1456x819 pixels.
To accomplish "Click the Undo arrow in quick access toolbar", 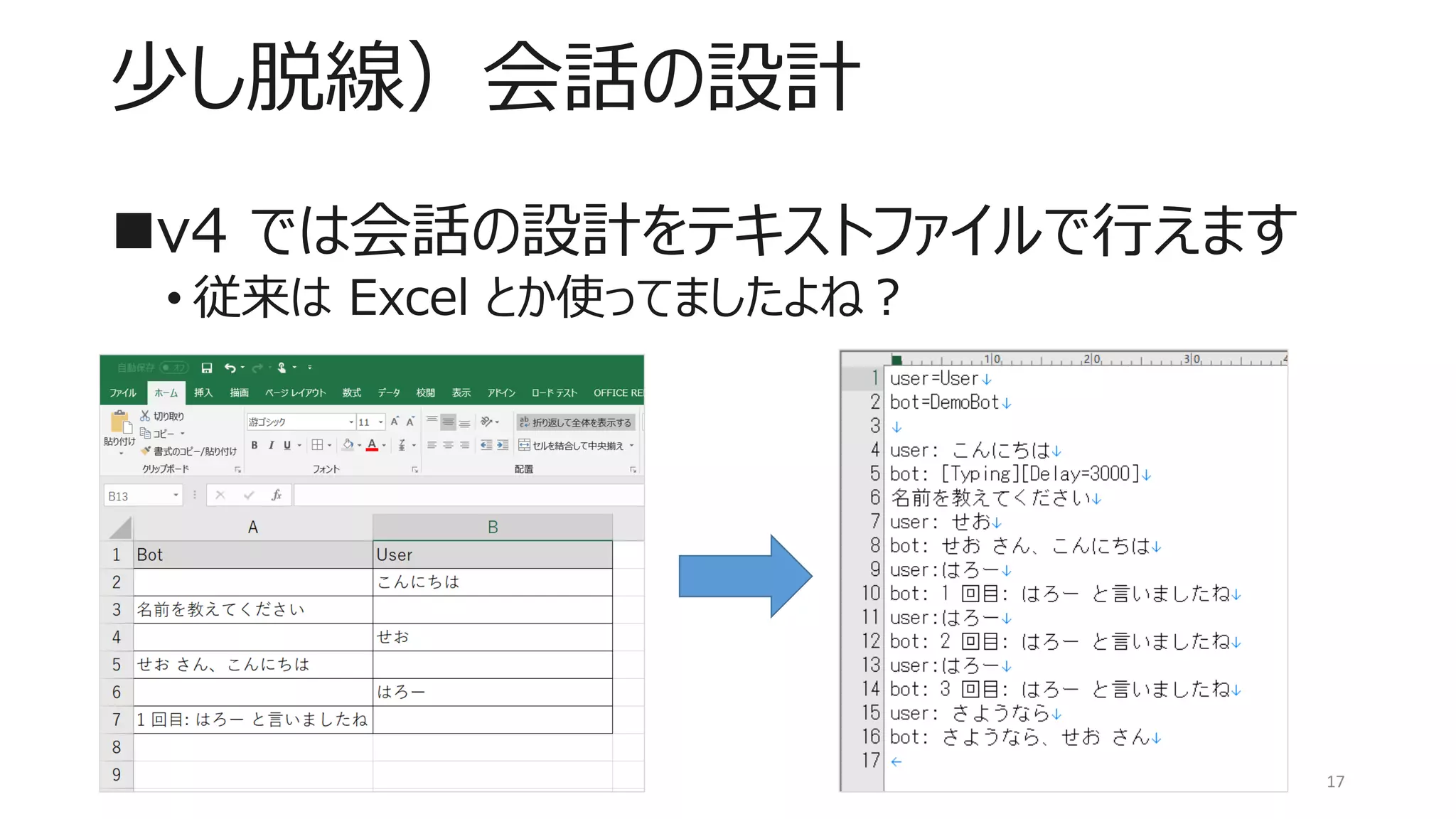I will coord(230,368).
